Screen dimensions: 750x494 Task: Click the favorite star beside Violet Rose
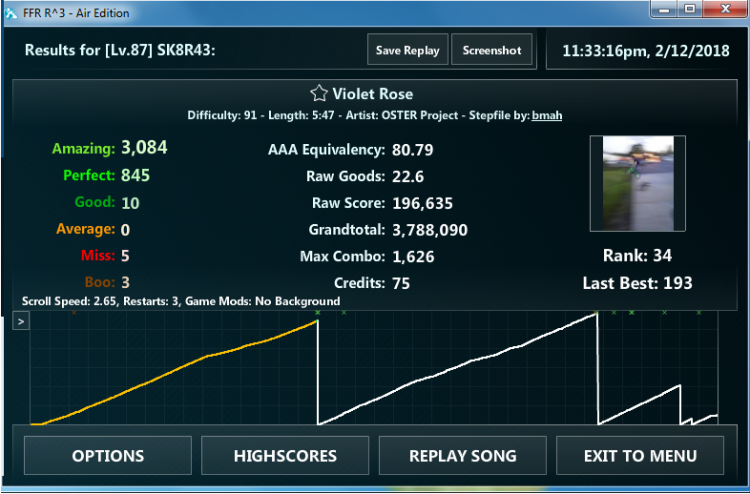pos(318,94)
